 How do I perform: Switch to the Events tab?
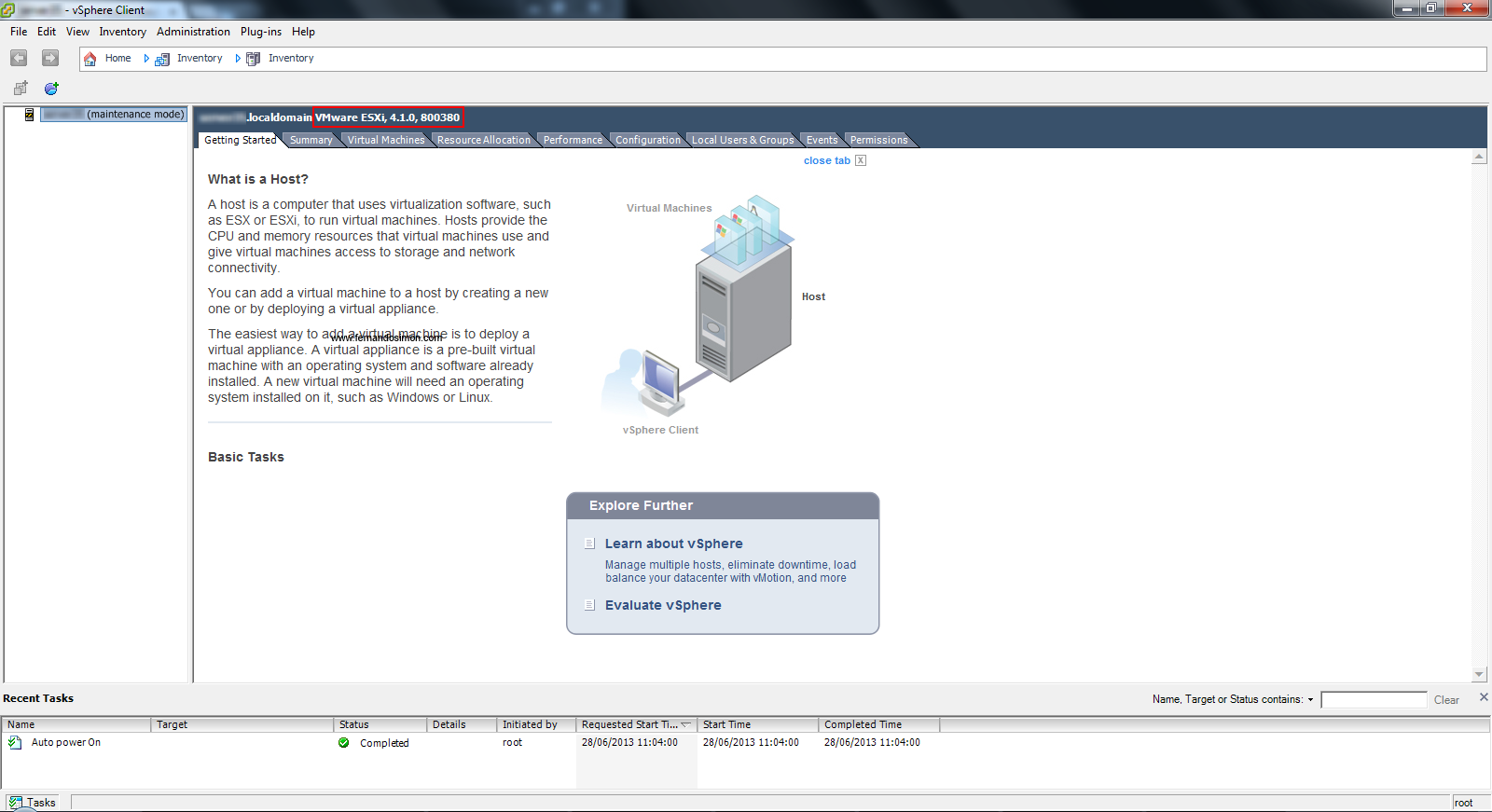[x=822, y=140]
